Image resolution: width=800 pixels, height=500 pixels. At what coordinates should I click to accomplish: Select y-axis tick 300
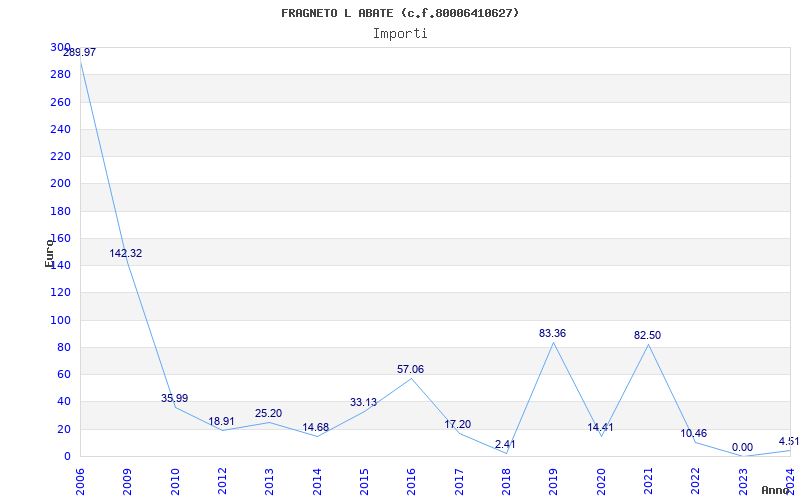pyautogui.click(x=60, y=47)
